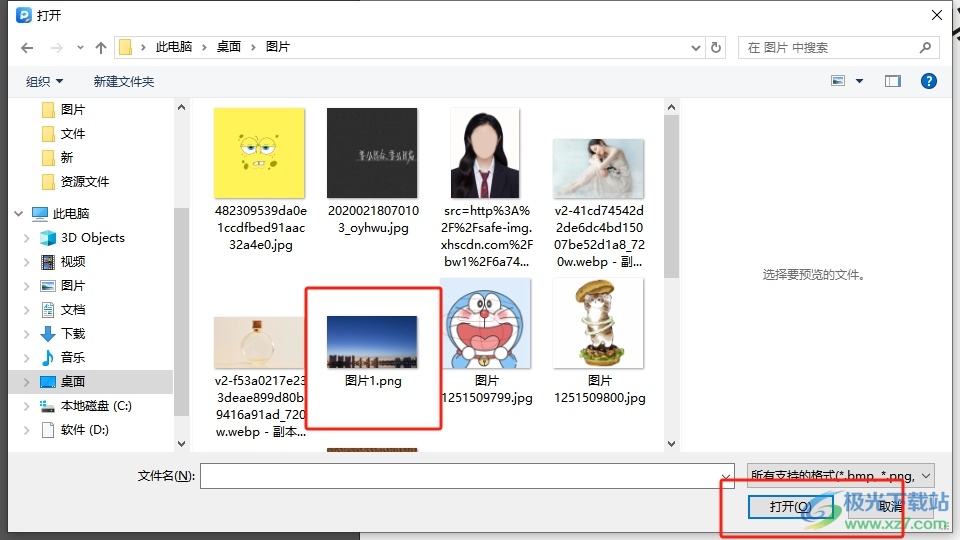Toggle the preview pane icon

point(892,81)
